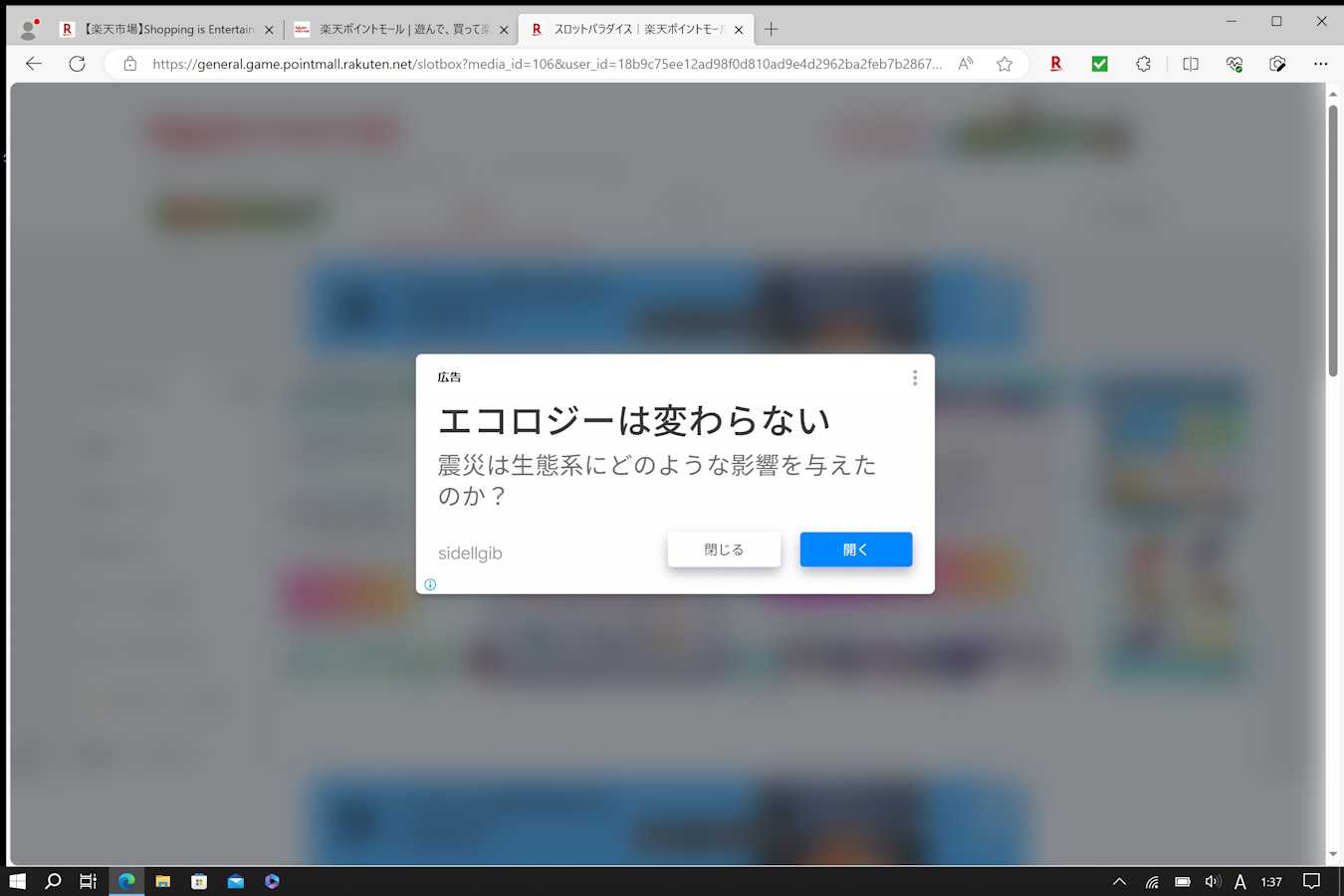
Task: Turn on Read Aloud in address bar
Action: tap(965, 64)
